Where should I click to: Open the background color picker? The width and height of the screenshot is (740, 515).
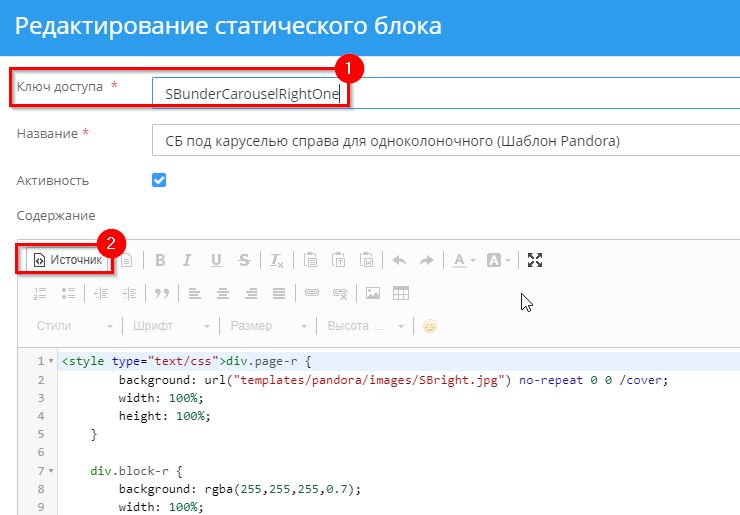(498, 260)
